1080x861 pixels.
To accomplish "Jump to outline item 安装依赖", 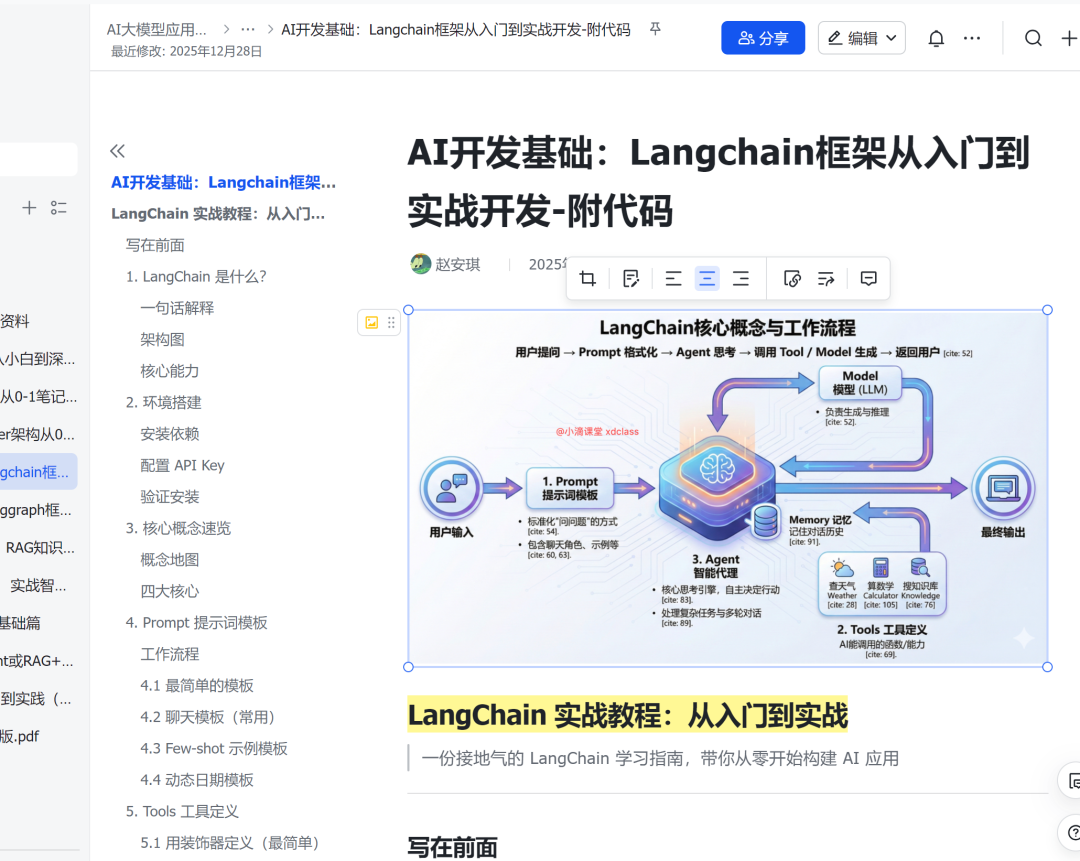I will point(169,434).
